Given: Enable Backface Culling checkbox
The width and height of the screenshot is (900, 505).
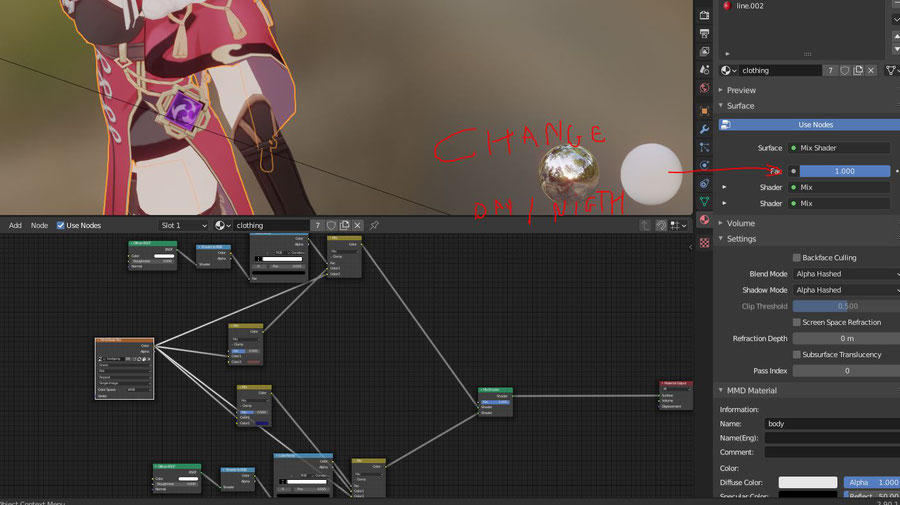Looking at the screenshot, I should 797,258.
